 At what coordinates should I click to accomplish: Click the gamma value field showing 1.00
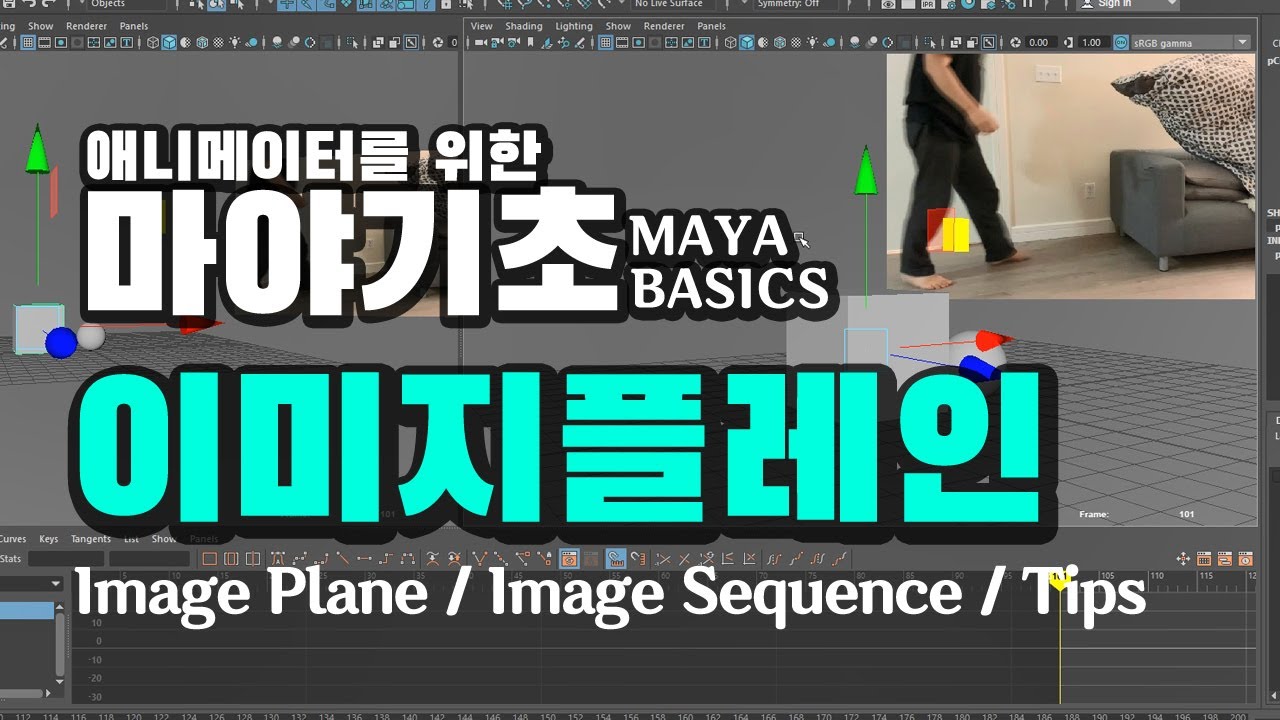point(1092,43)
